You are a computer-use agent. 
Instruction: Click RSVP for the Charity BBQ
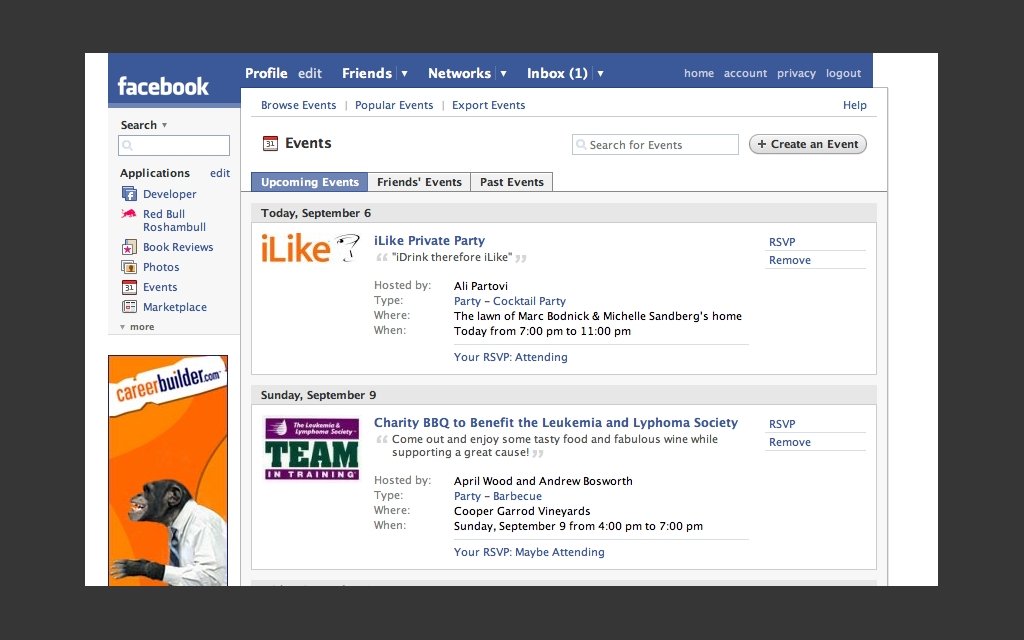coord(782,424)
